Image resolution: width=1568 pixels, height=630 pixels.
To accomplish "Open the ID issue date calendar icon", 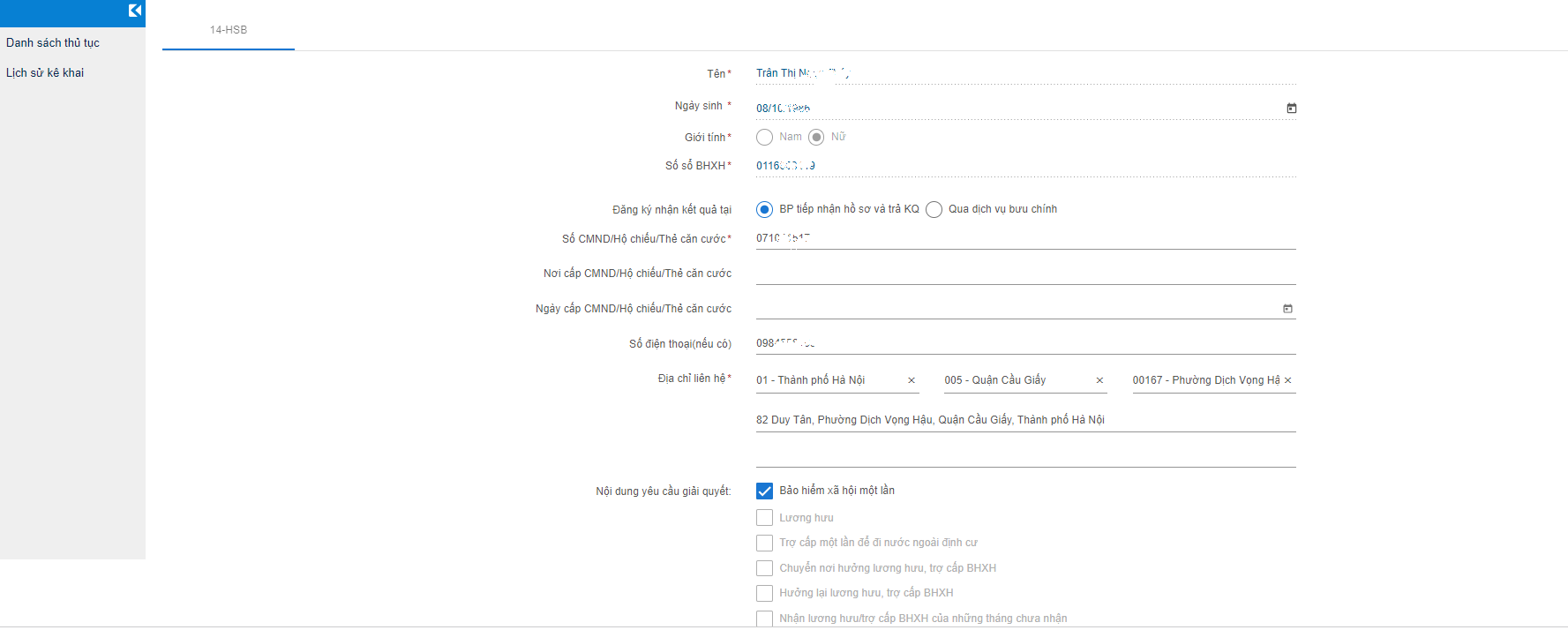I will 1287,309.
